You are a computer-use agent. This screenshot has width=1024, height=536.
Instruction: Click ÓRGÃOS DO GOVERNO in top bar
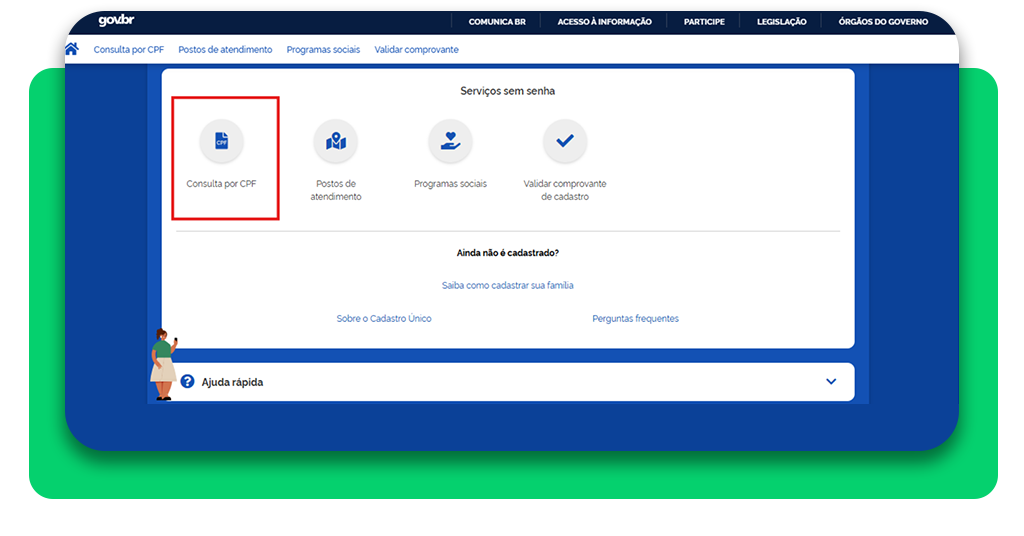click(883, 22)
